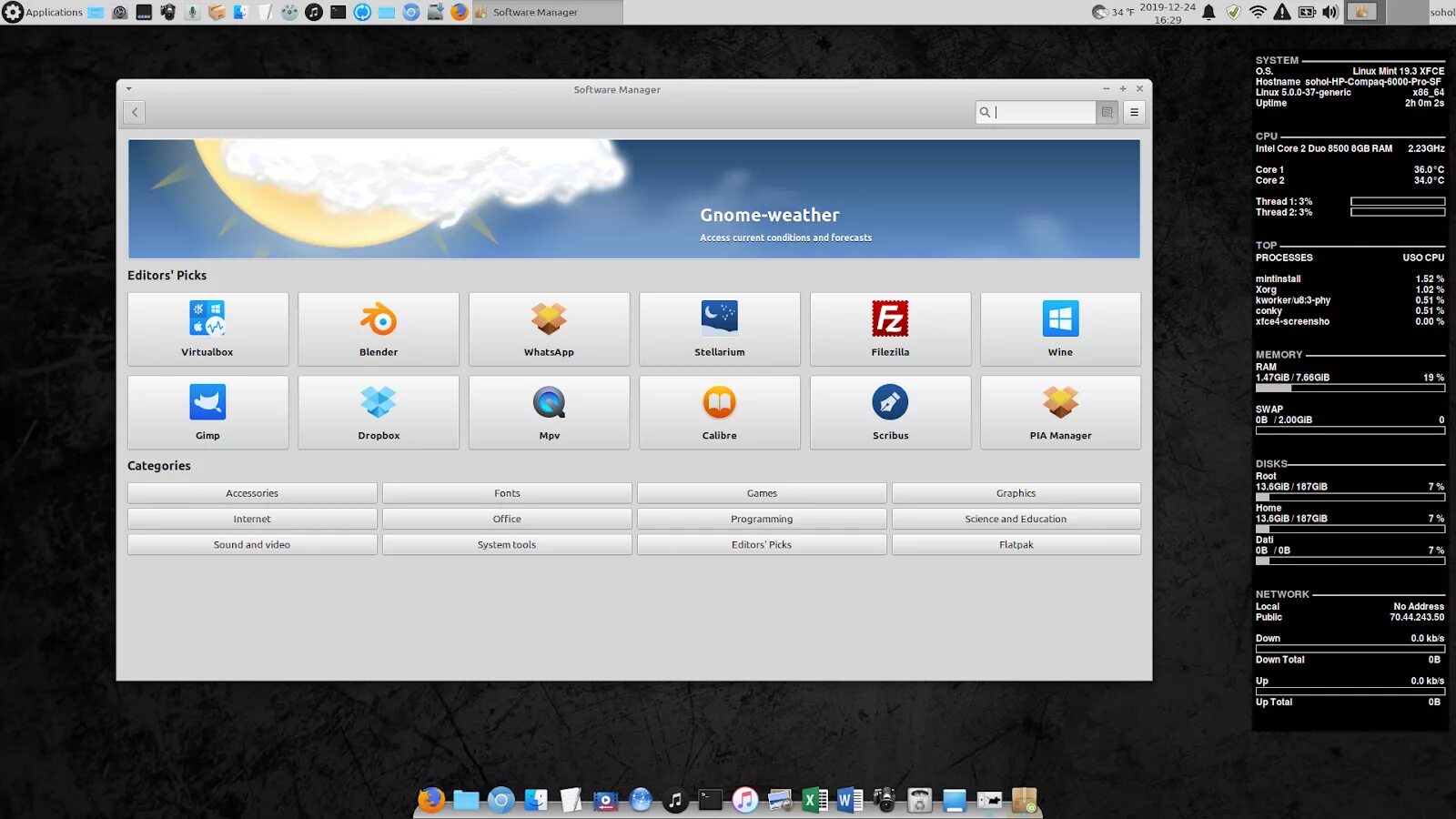Launch the iTunes-style music icon in the dock
This screenshot has height=819, width=1456.
pyautogui.click(x=745, y=800)
